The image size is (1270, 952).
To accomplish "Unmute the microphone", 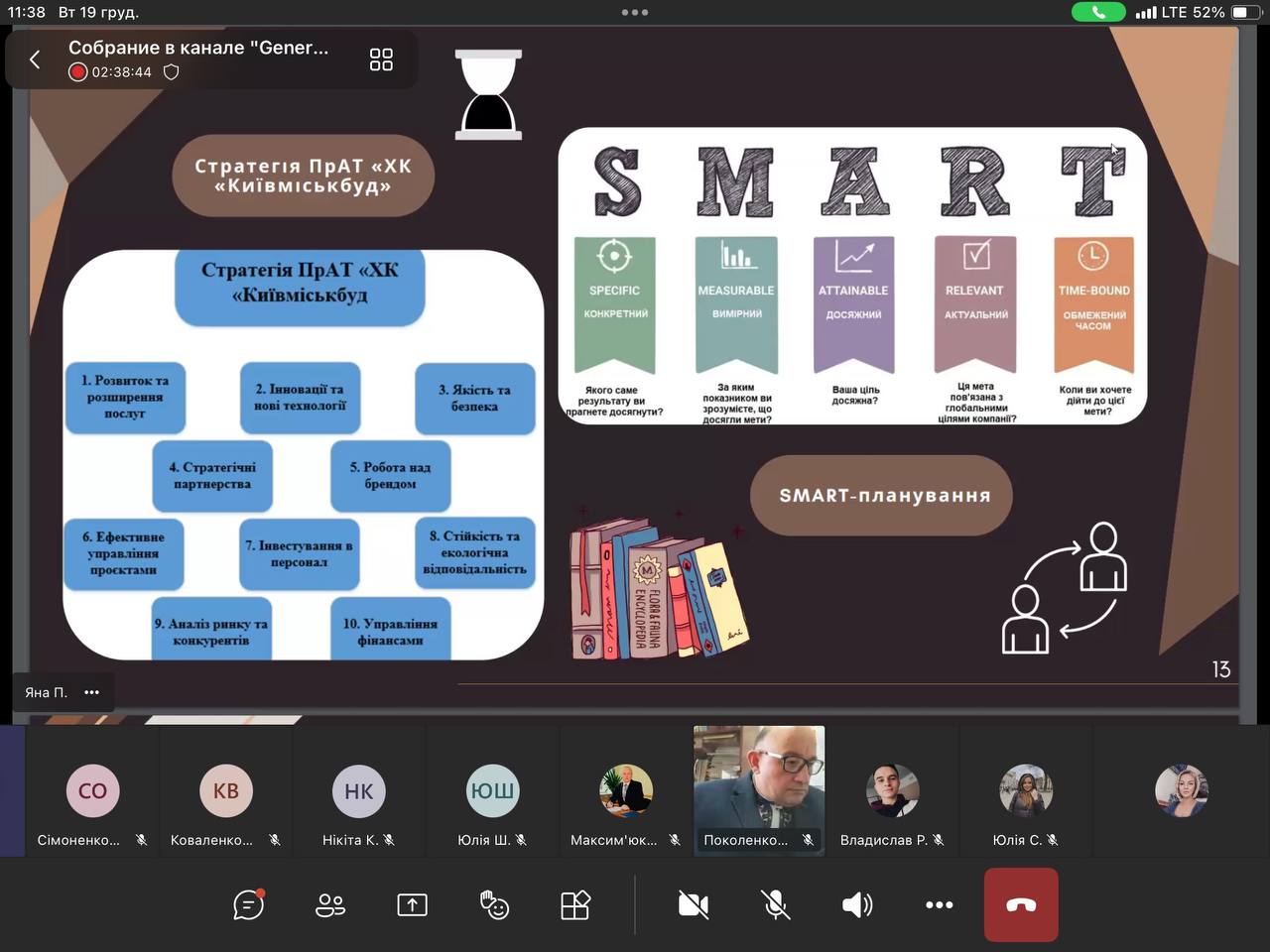I will 775,904.
